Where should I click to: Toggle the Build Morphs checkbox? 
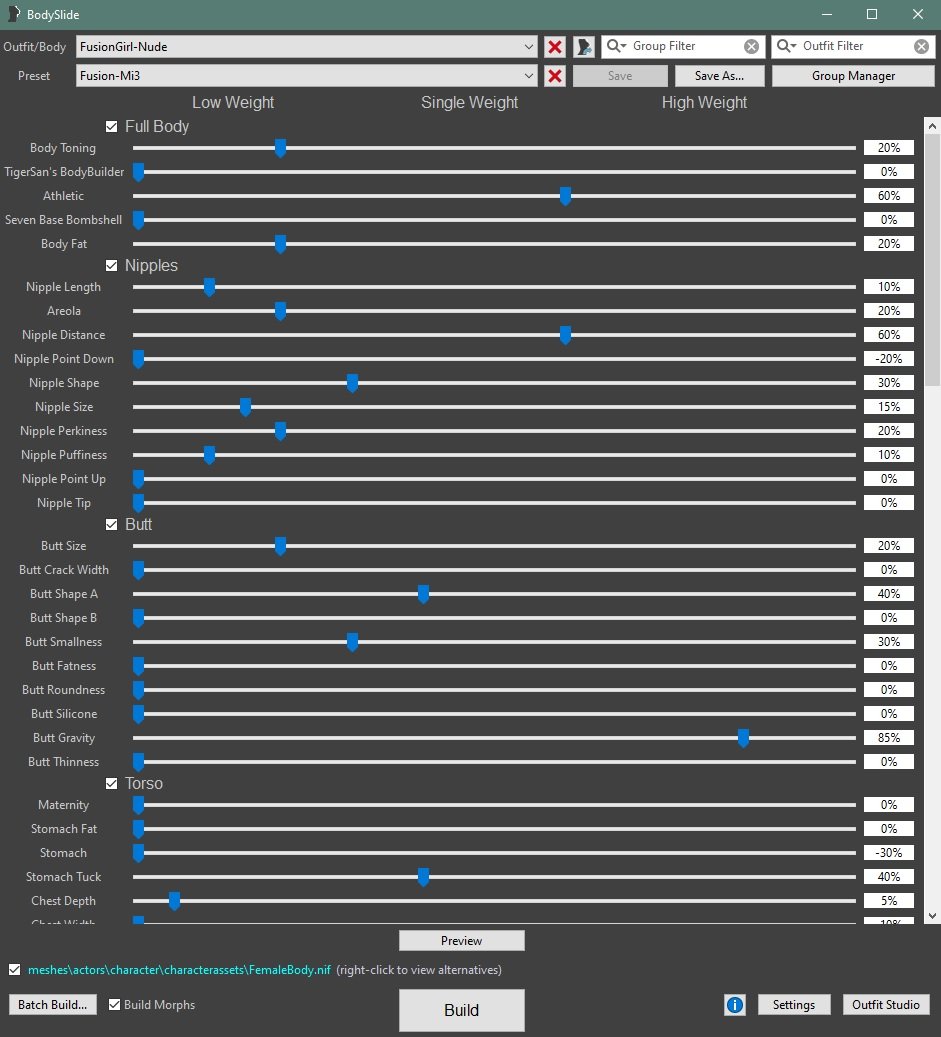pos(115,1005)
